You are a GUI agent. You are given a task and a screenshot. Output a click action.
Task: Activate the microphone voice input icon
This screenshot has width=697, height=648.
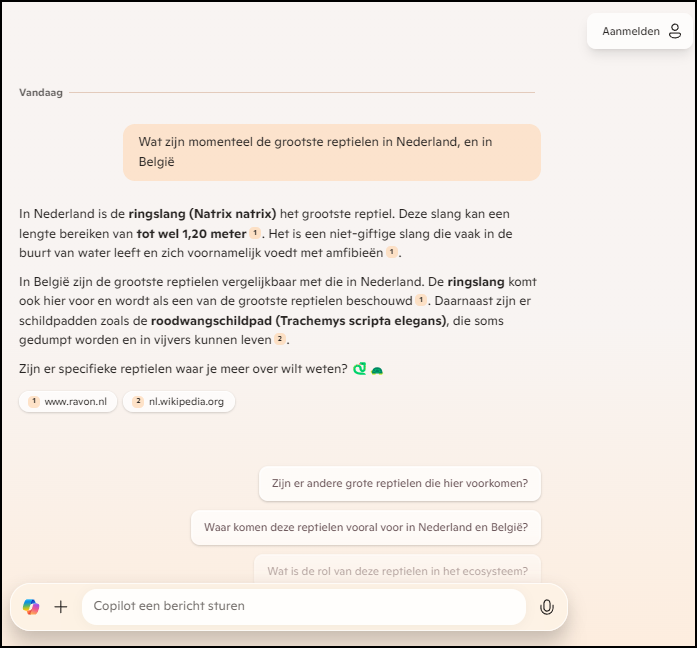pyautogui.click(x=546, y=606)
